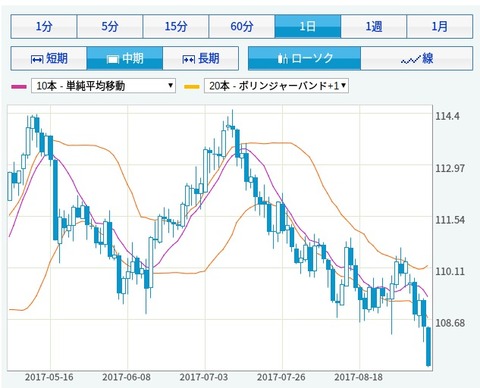Screen dimensions: 480x388
Task: Click the magenta moving-average color swatch
Action: [x=19, y=87]
